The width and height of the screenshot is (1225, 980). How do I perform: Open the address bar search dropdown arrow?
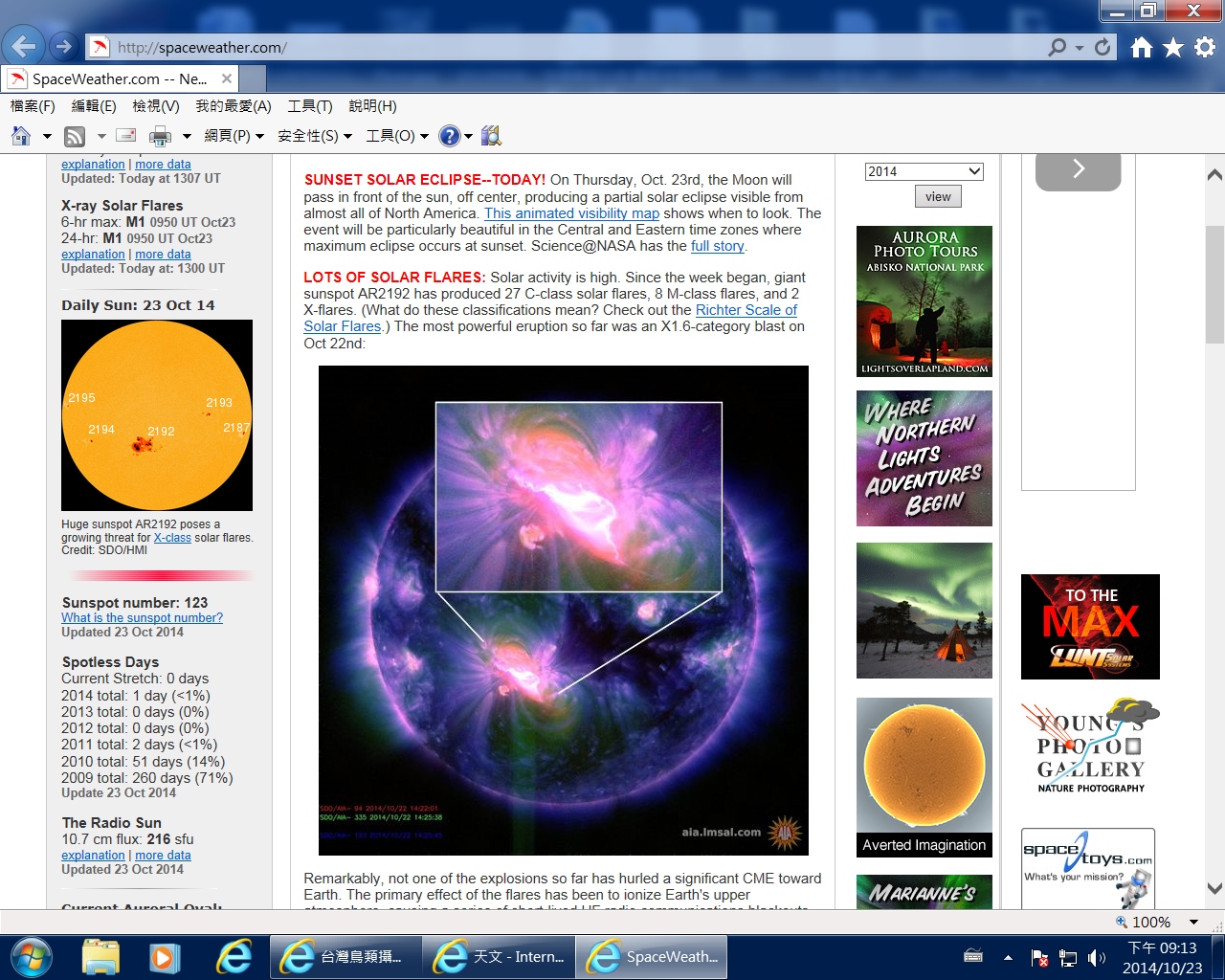click(1080, 47)
